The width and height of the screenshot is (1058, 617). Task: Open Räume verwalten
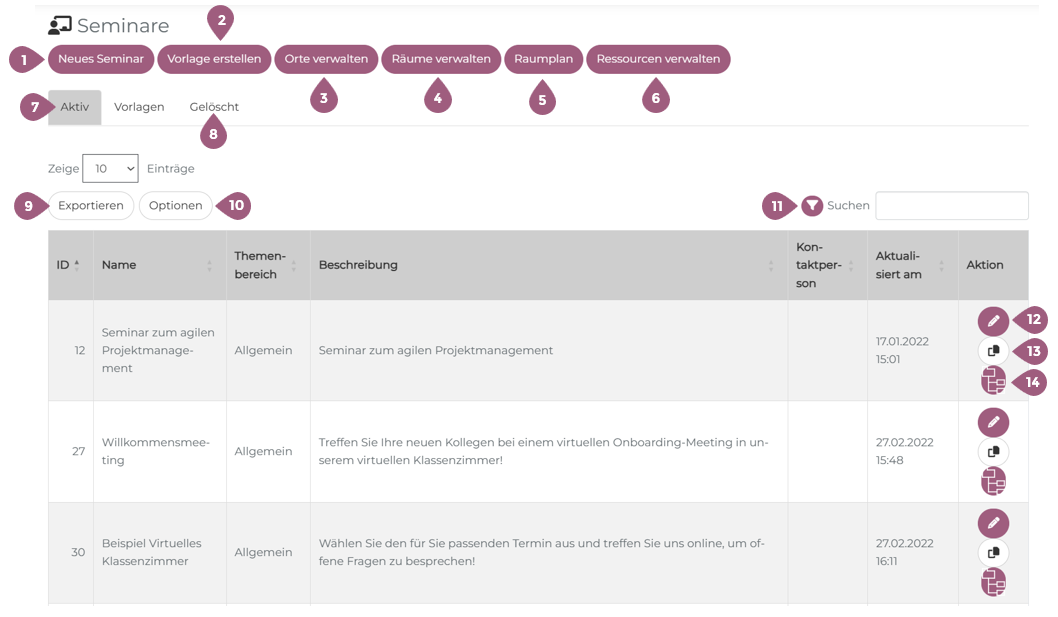441,59
